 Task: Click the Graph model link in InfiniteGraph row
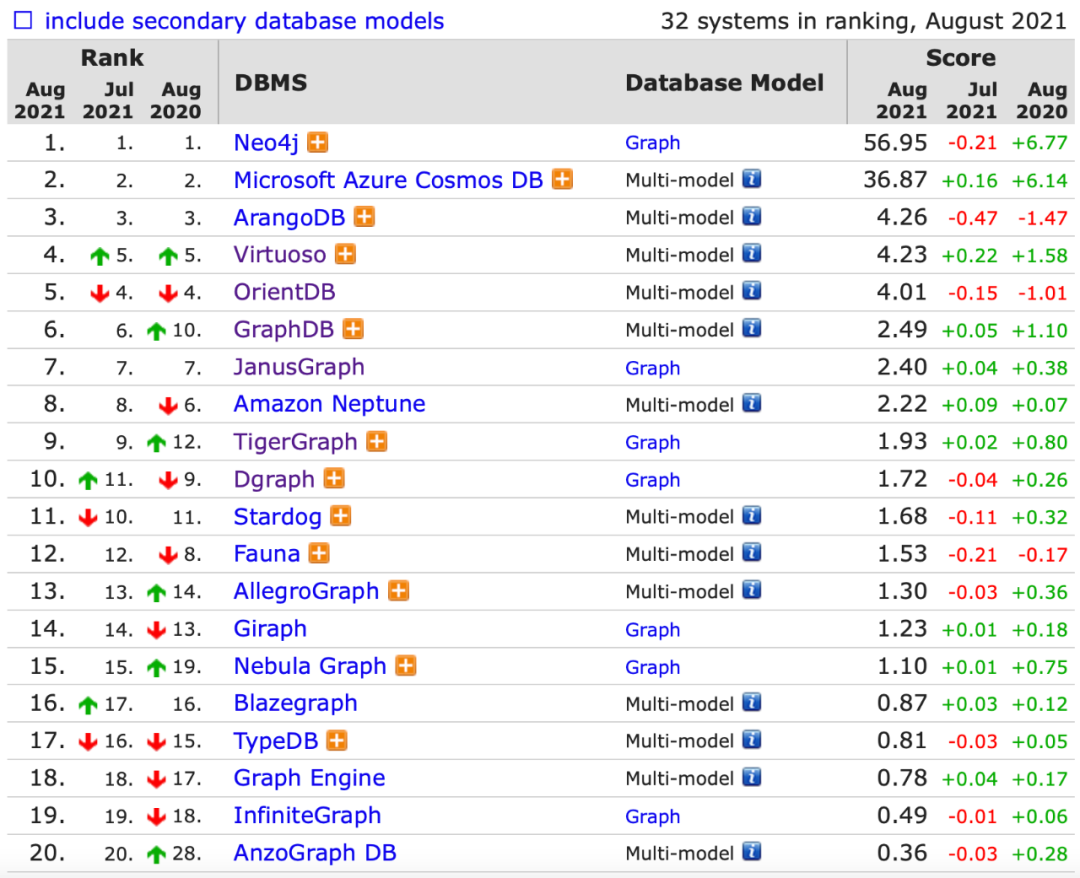tap(652, 815)
